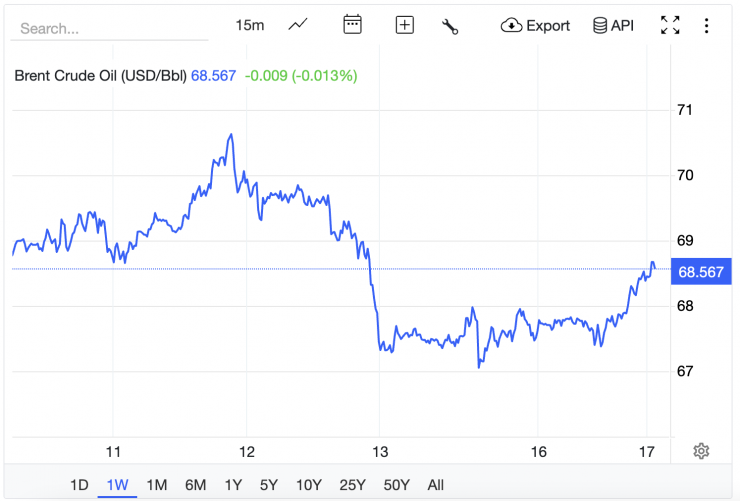Switch to 6M time range
The image size is (740, 501).
(195, 485)
